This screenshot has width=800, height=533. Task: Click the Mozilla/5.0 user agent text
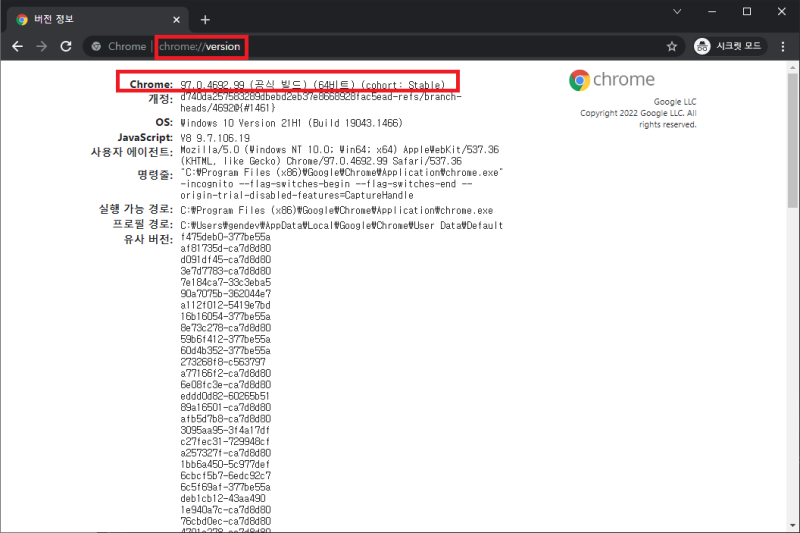340,155
